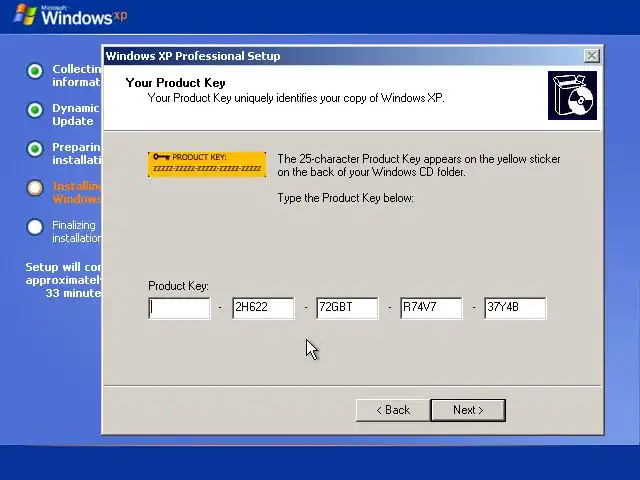640x480 pixels.
Task: Click the 'Type the Product Key below:' text
Action: pos(346,198)
